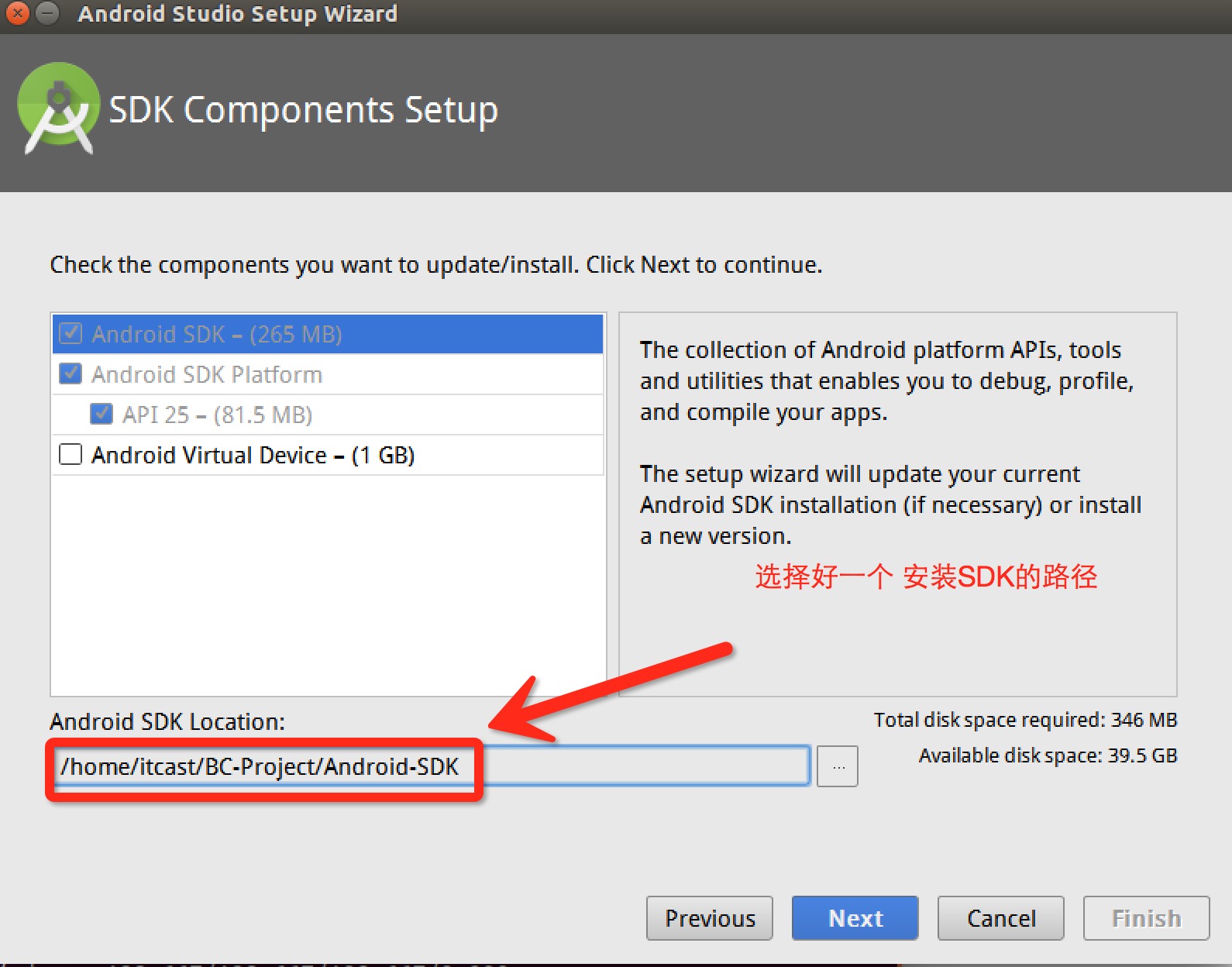1232x967 pixels.
Task: Close the Setup Wizard window
Action: (17, 13)
